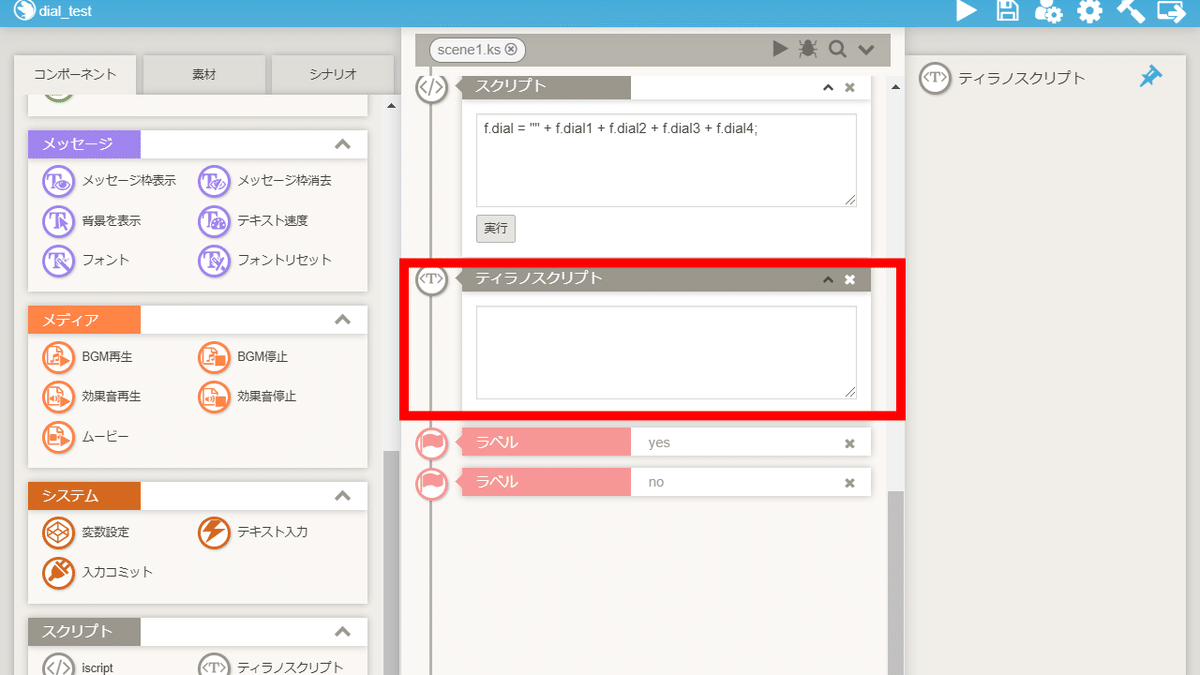Collapse the システム section

(343, 496)
